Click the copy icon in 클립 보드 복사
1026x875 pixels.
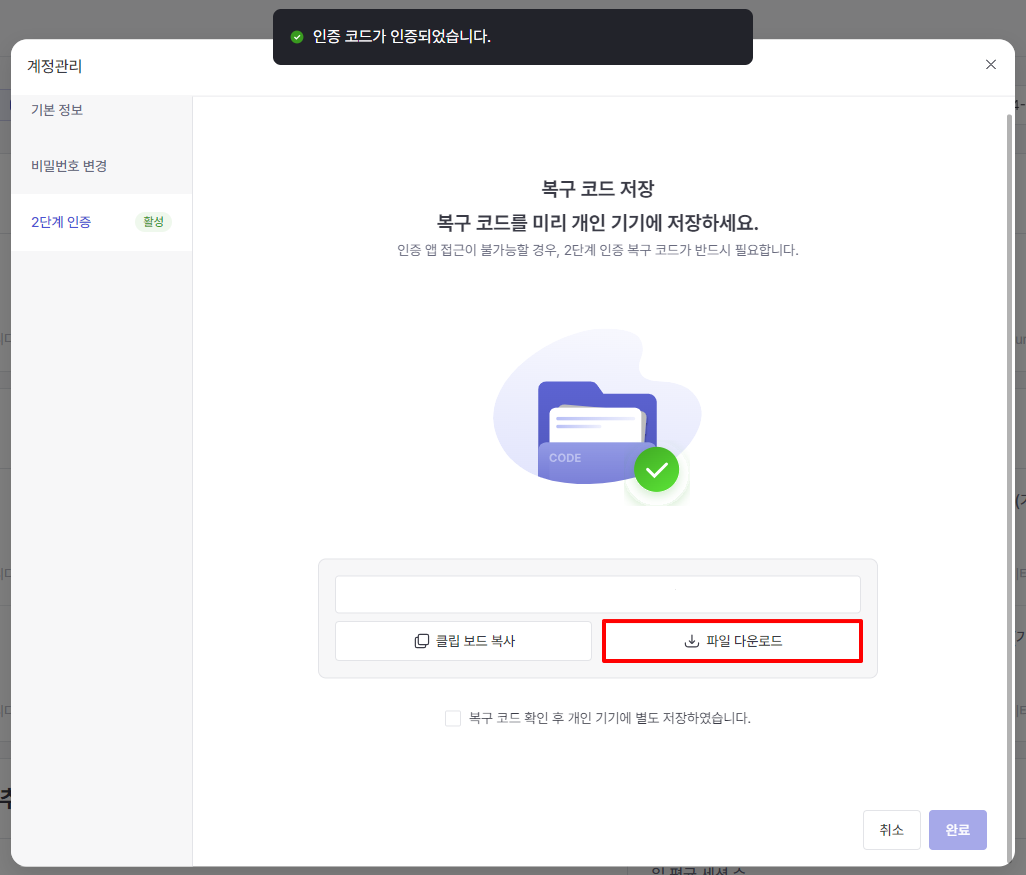(422, 641)
